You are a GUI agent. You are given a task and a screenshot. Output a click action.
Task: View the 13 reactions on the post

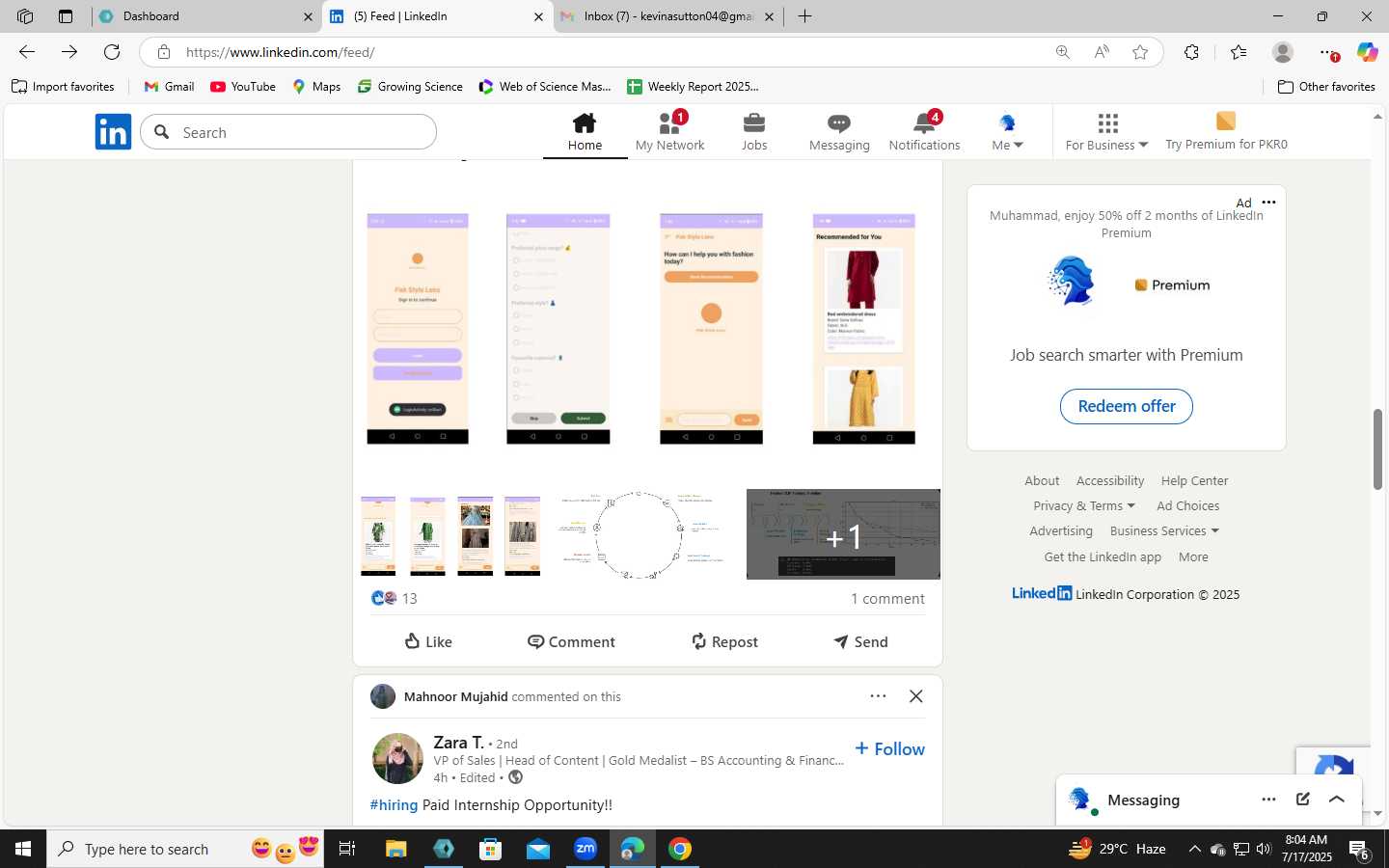click(395, 598)
